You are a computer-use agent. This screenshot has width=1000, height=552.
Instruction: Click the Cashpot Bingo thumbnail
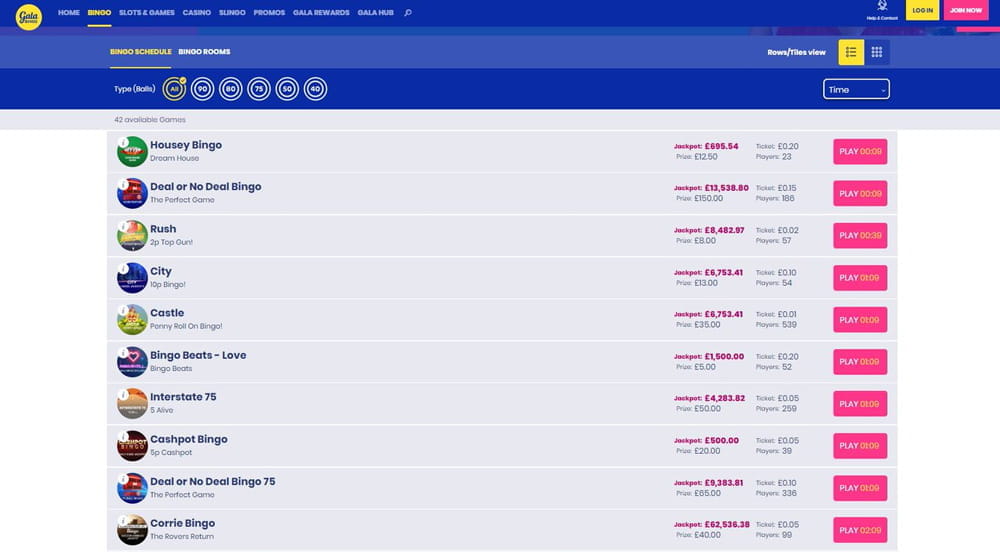[133, 446]
